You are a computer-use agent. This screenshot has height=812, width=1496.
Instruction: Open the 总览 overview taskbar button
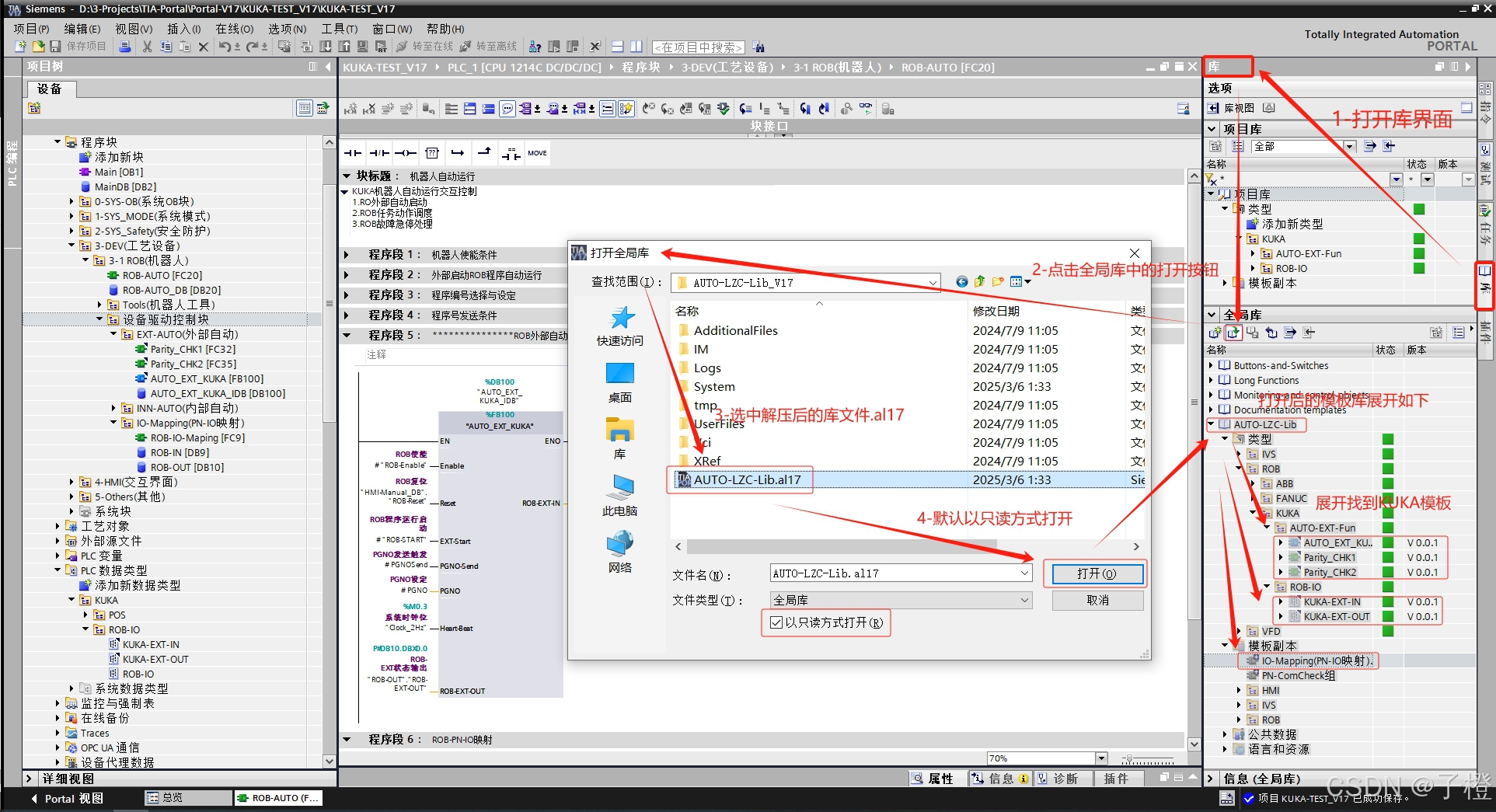coord(188,798)
